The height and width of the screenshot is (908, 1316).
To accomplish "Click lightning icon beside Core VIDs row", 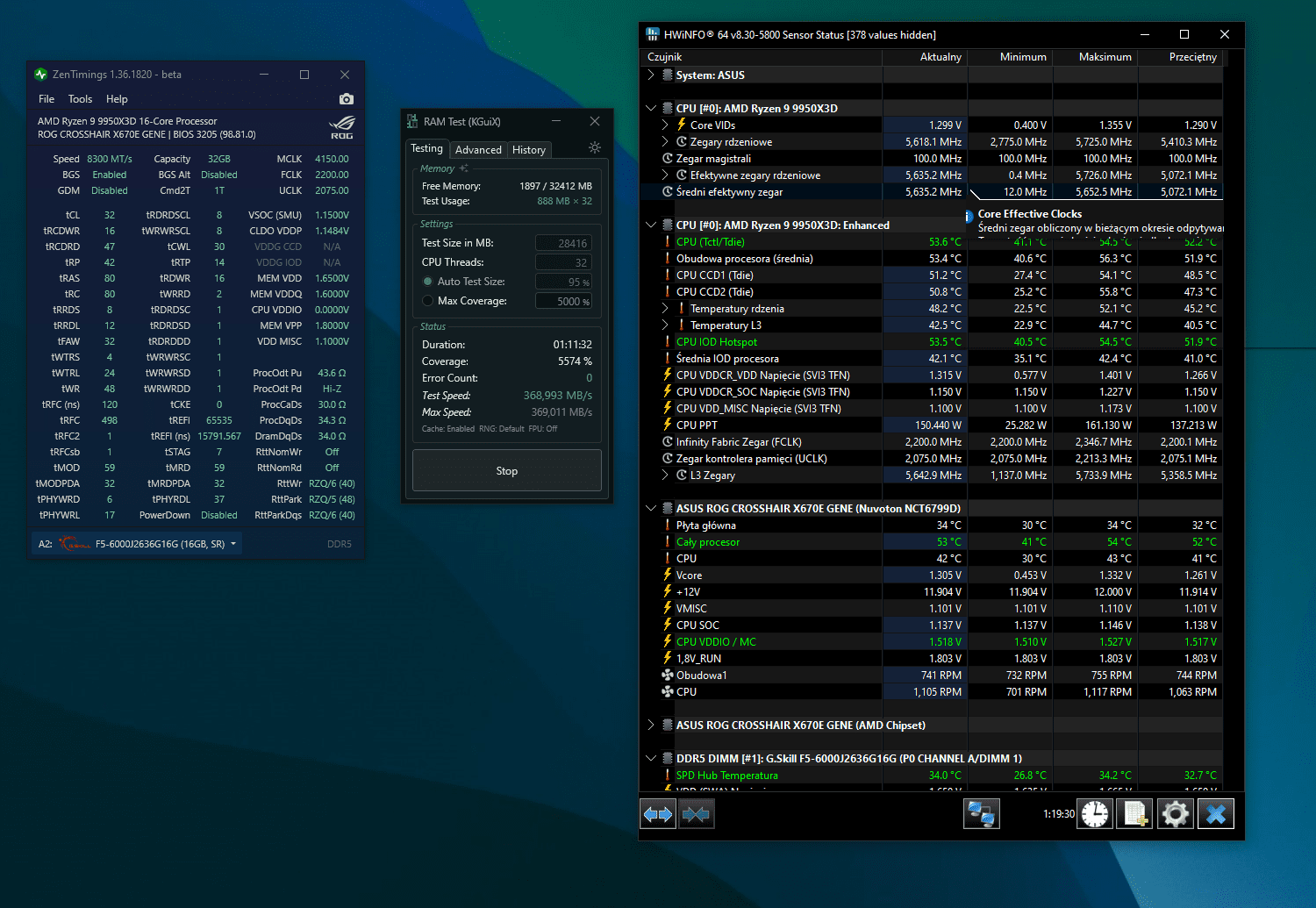I will [682, 125].
